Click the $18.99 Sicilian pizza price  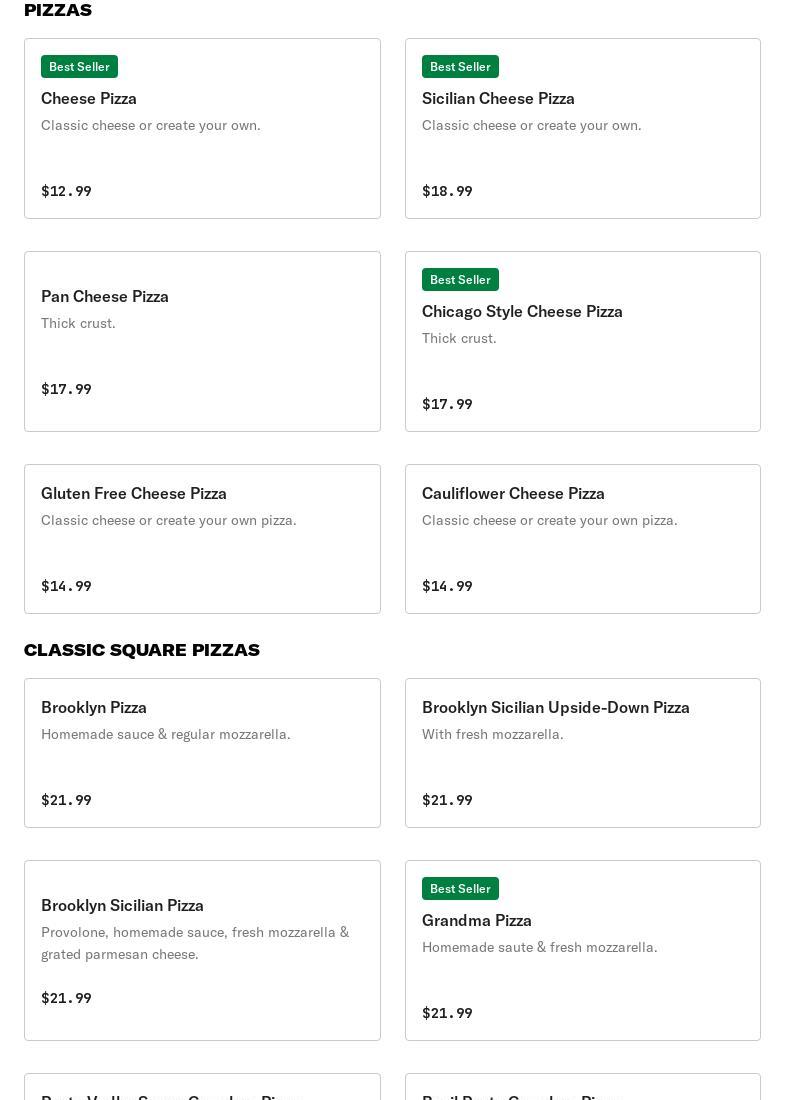[447, 191]
